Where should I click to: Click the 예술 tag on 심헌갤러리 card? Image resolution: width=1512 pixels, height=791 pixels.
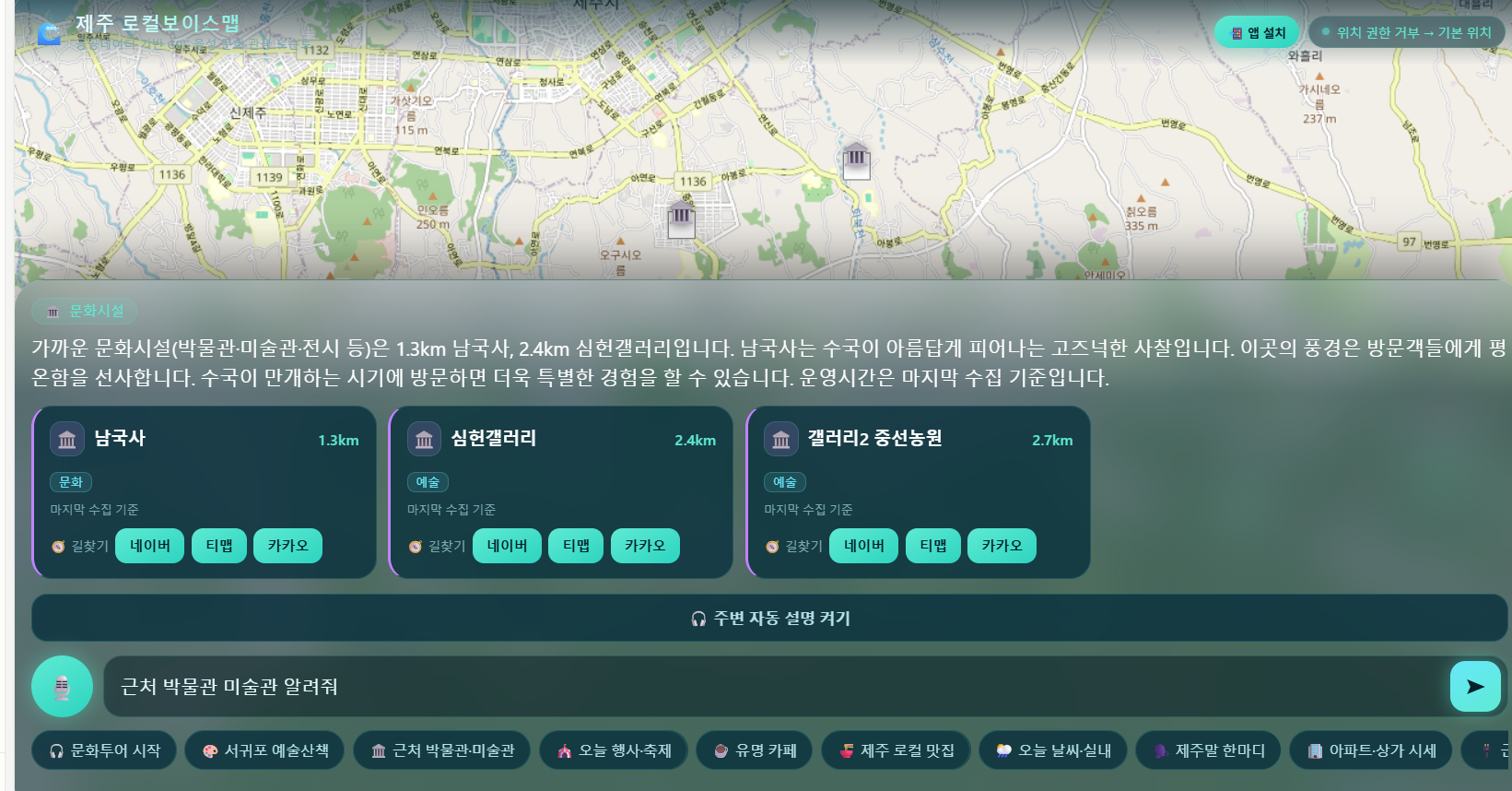tap(428, 481)
